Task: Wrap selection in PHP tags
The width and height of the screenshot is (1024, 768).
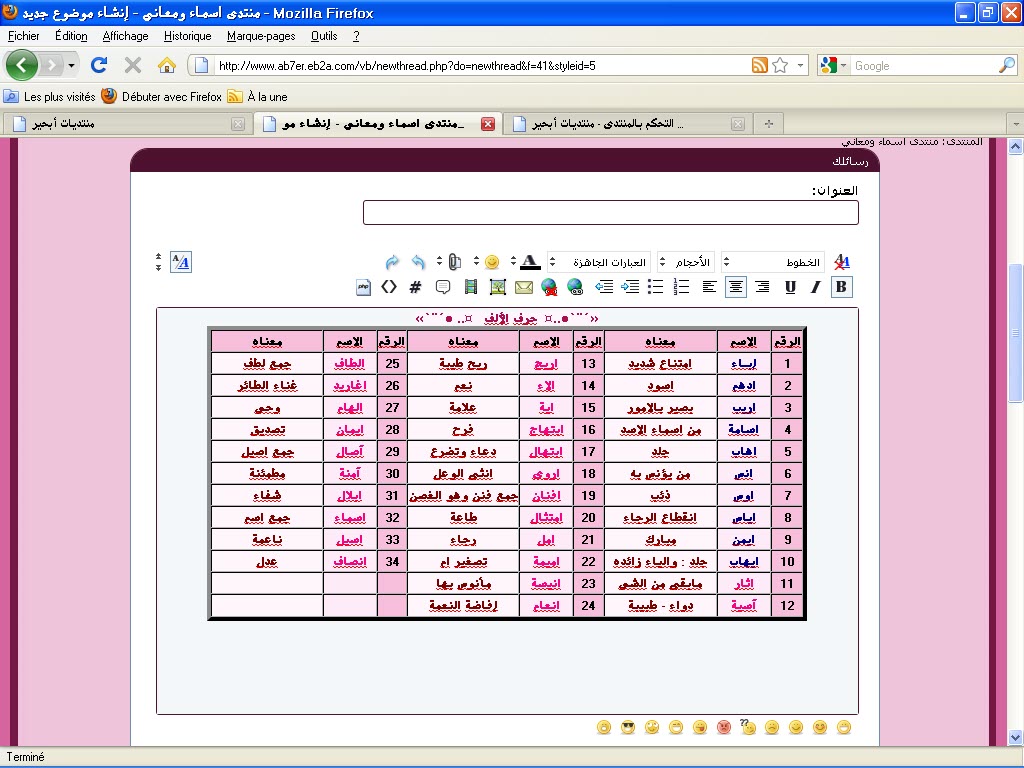Action: click(x=363, y=287)
